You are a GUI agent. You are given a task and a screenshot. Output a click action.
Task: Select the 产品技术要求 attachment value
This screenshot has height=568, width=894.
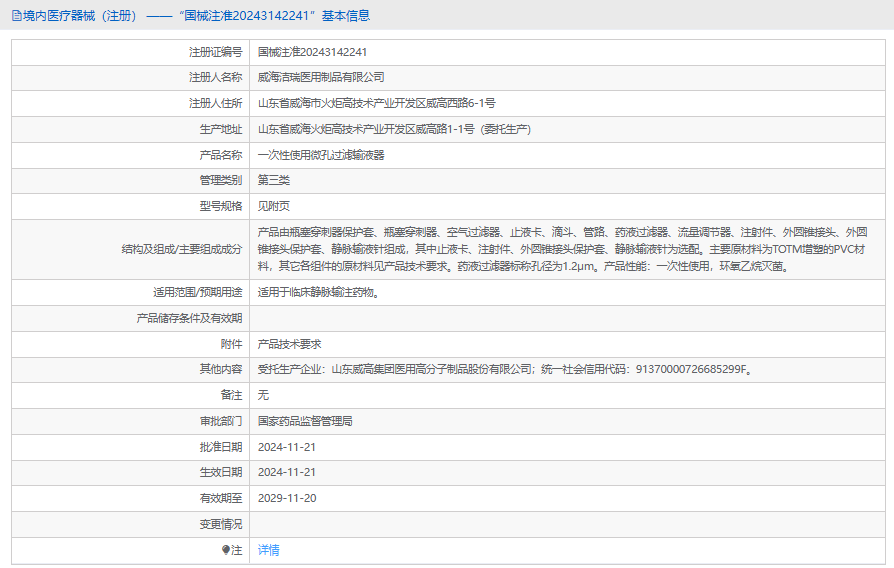point(290,344)
